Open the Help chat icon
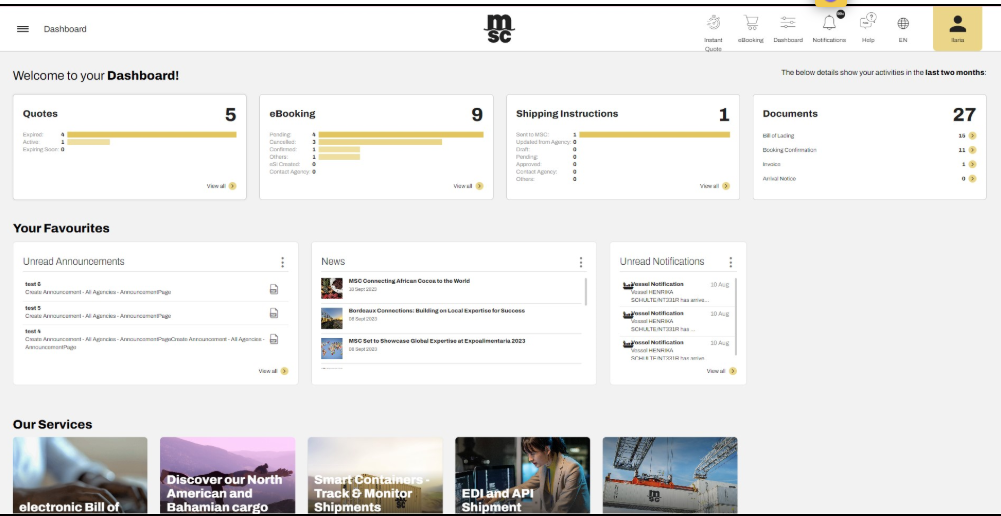Viewport: 1001px width, 516px height. click(x=868, y=22)
